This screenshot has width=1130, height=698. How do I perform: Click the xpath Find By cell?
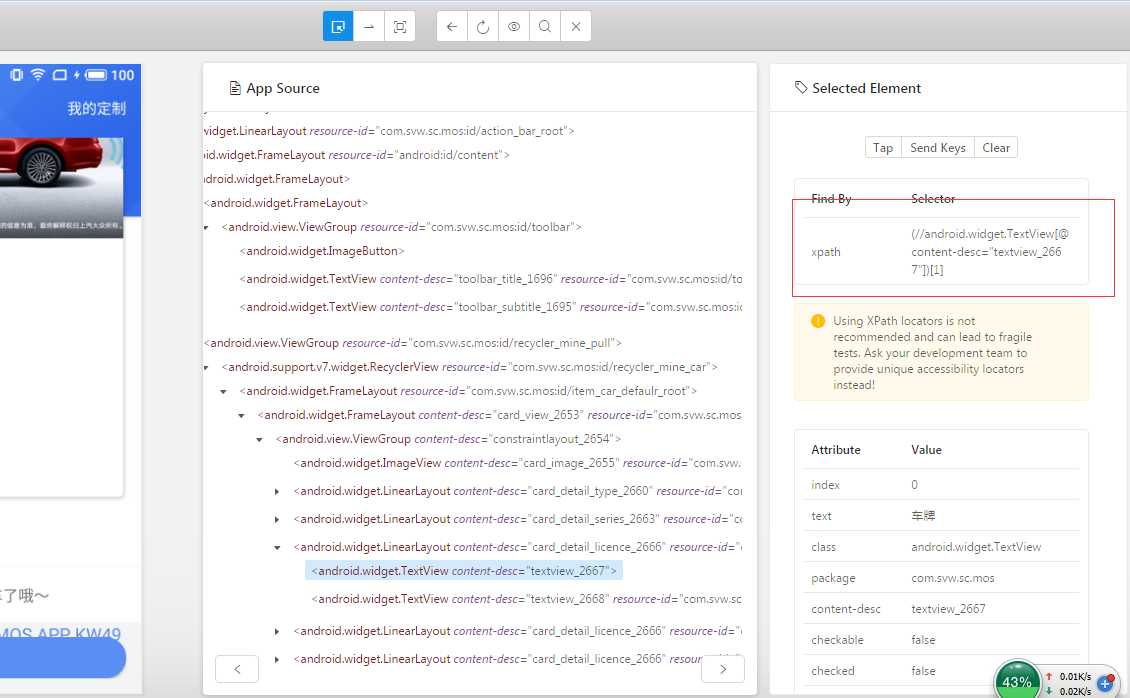point(826,252)
